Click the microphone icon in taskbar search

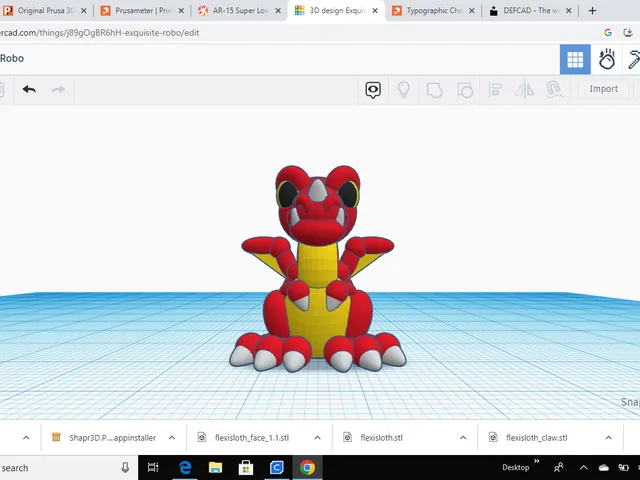(x=126, y=468)
